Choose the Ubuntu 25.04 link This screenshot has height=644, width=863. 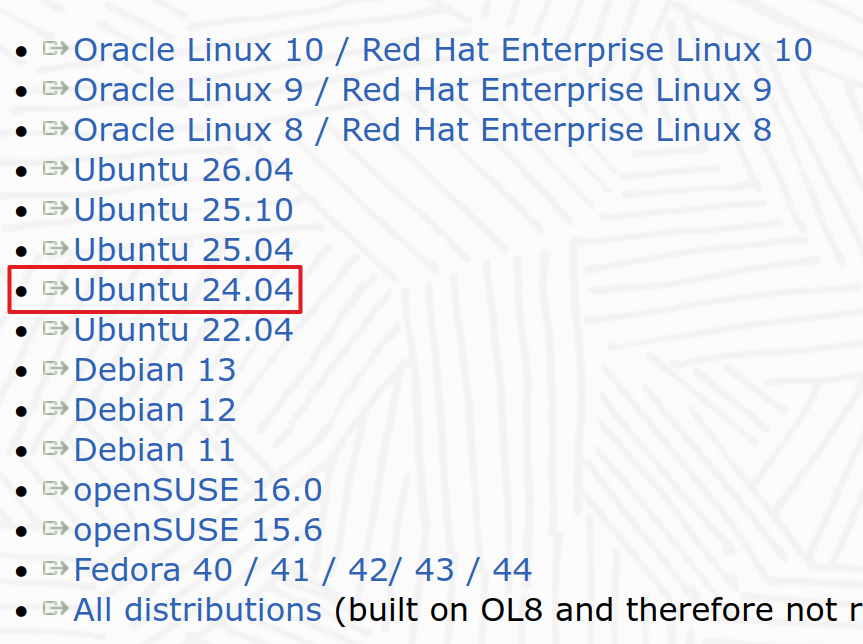pyautogui.click(x=183, y=250)
